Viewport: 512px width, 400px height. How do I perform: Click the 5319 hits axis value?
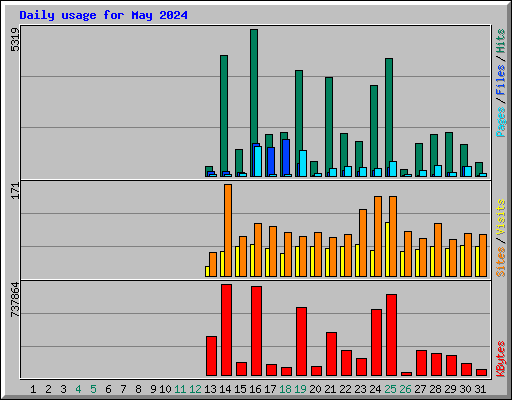pyautogui.click(x=15, y=39)
